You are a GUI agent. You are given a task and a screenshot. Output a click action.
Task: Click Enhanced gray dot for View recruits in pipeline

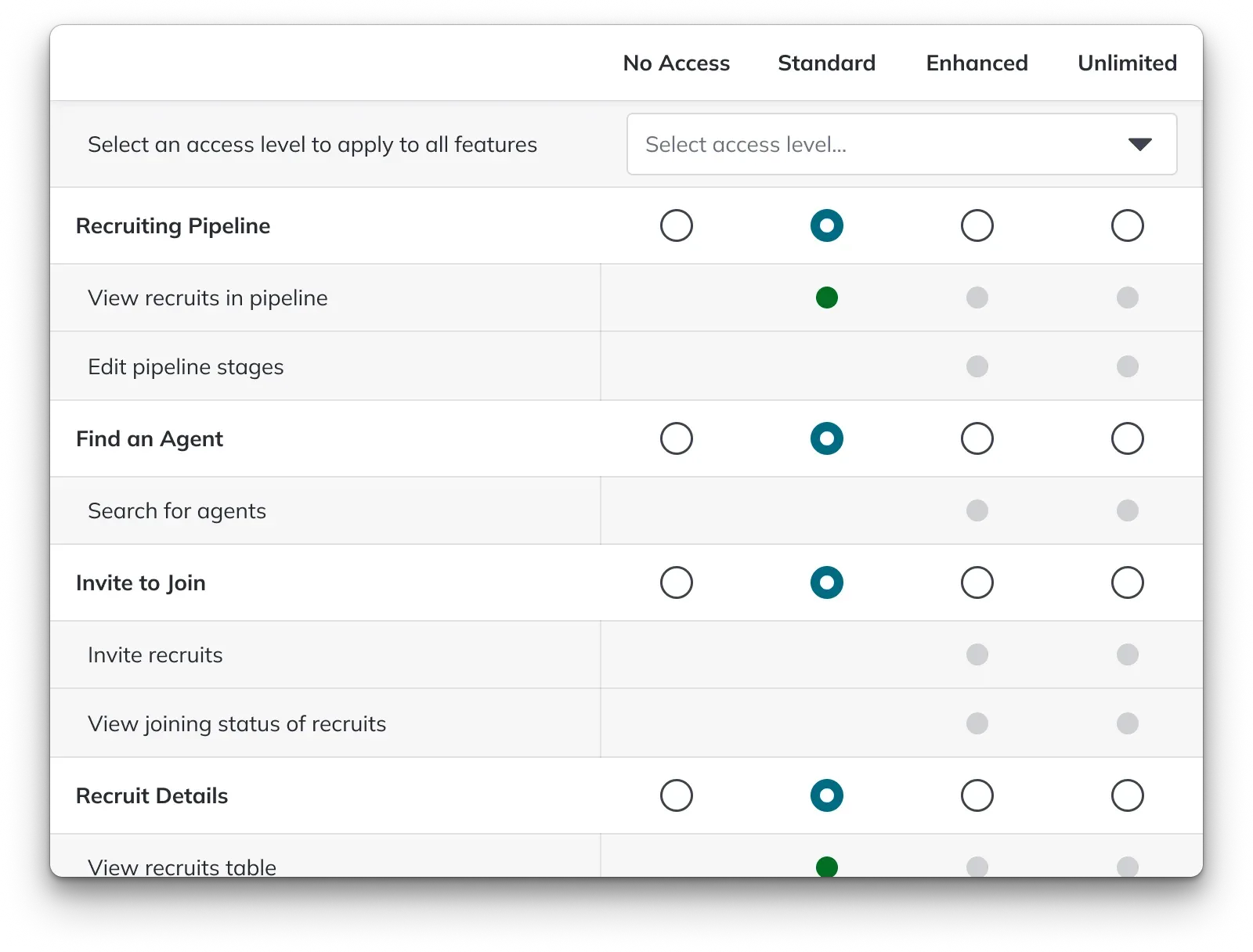[977, 297]
